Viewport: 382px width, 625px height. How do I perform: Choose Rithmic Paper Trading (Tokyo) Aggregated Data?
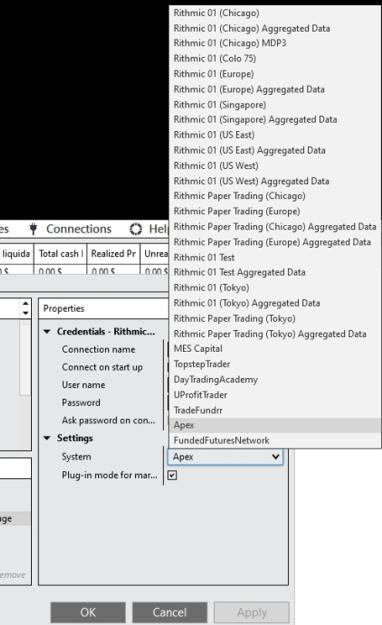274,334
